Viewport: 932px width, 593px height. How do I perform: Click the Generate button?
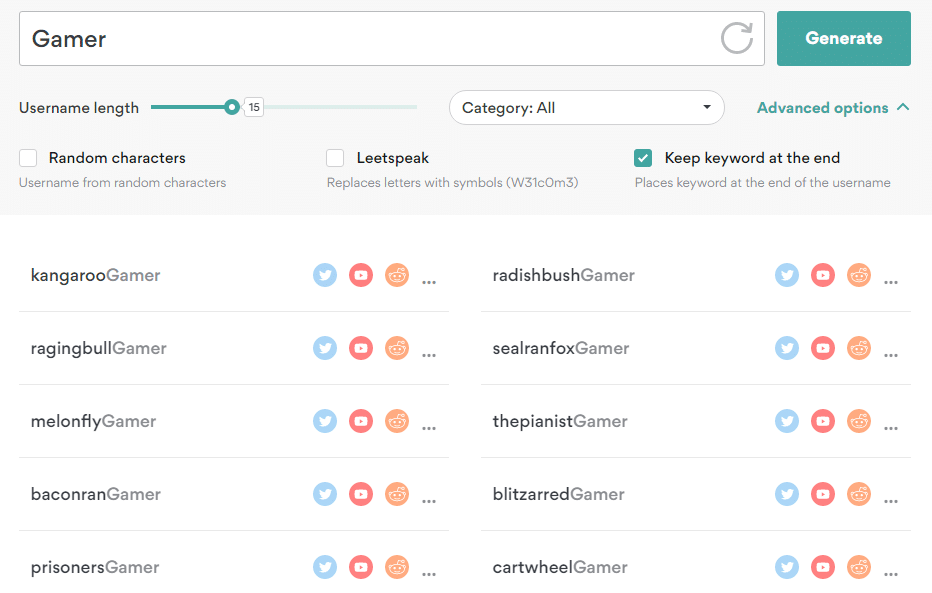pos(843,38)
